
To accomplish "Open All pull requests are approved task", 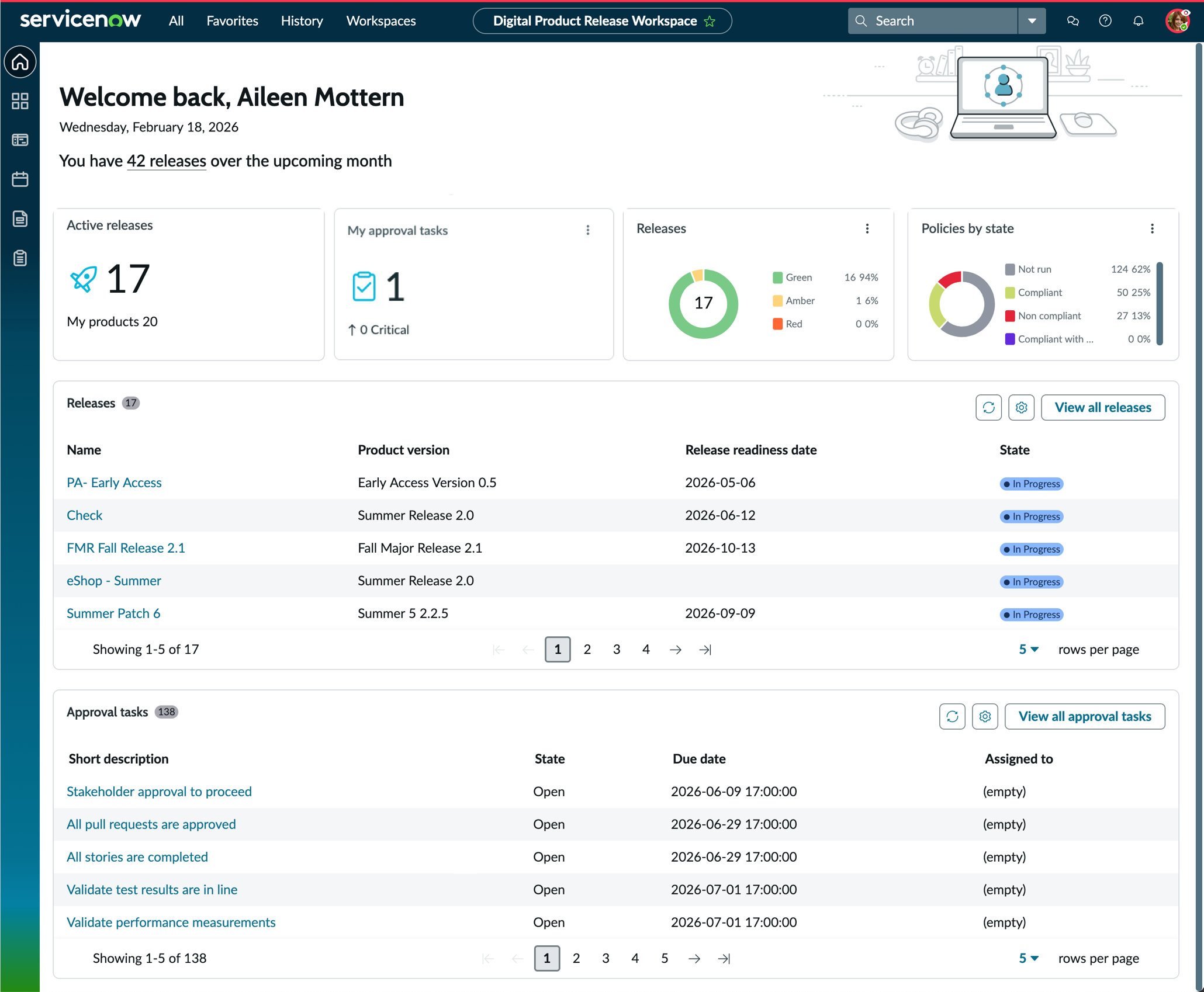I will pos(151,824).
